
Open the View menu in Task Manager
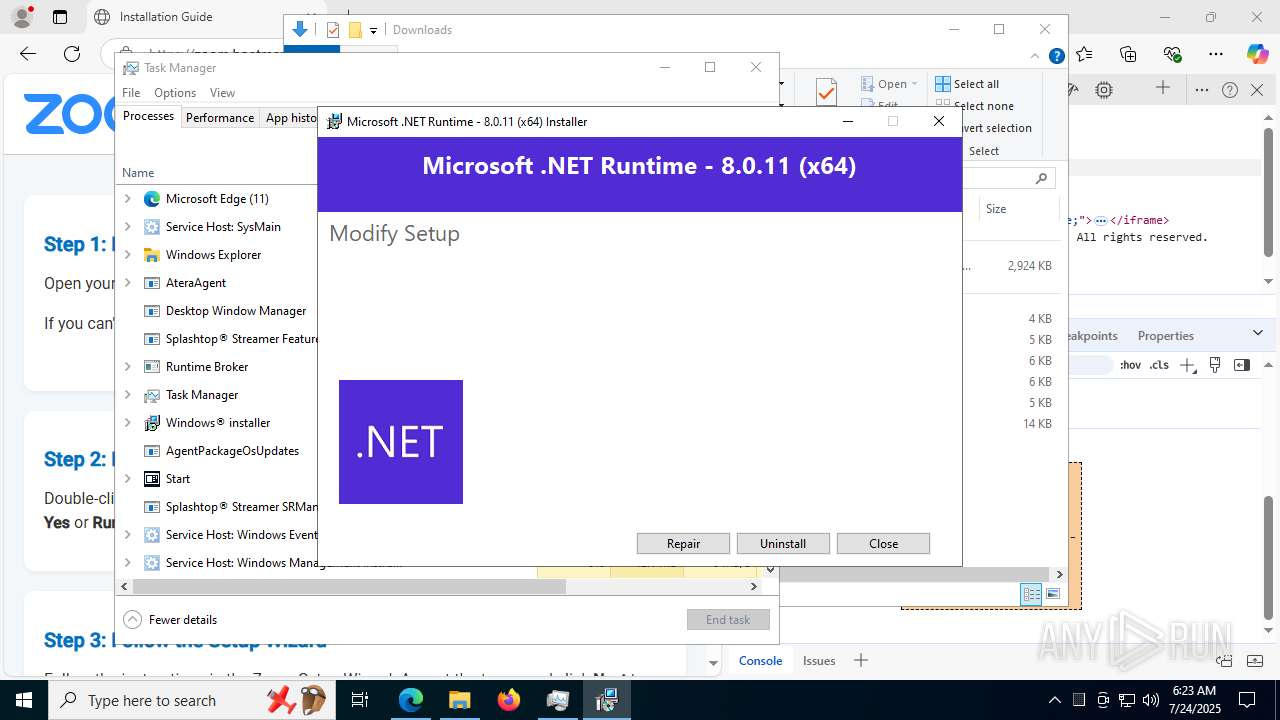[222, 92]
